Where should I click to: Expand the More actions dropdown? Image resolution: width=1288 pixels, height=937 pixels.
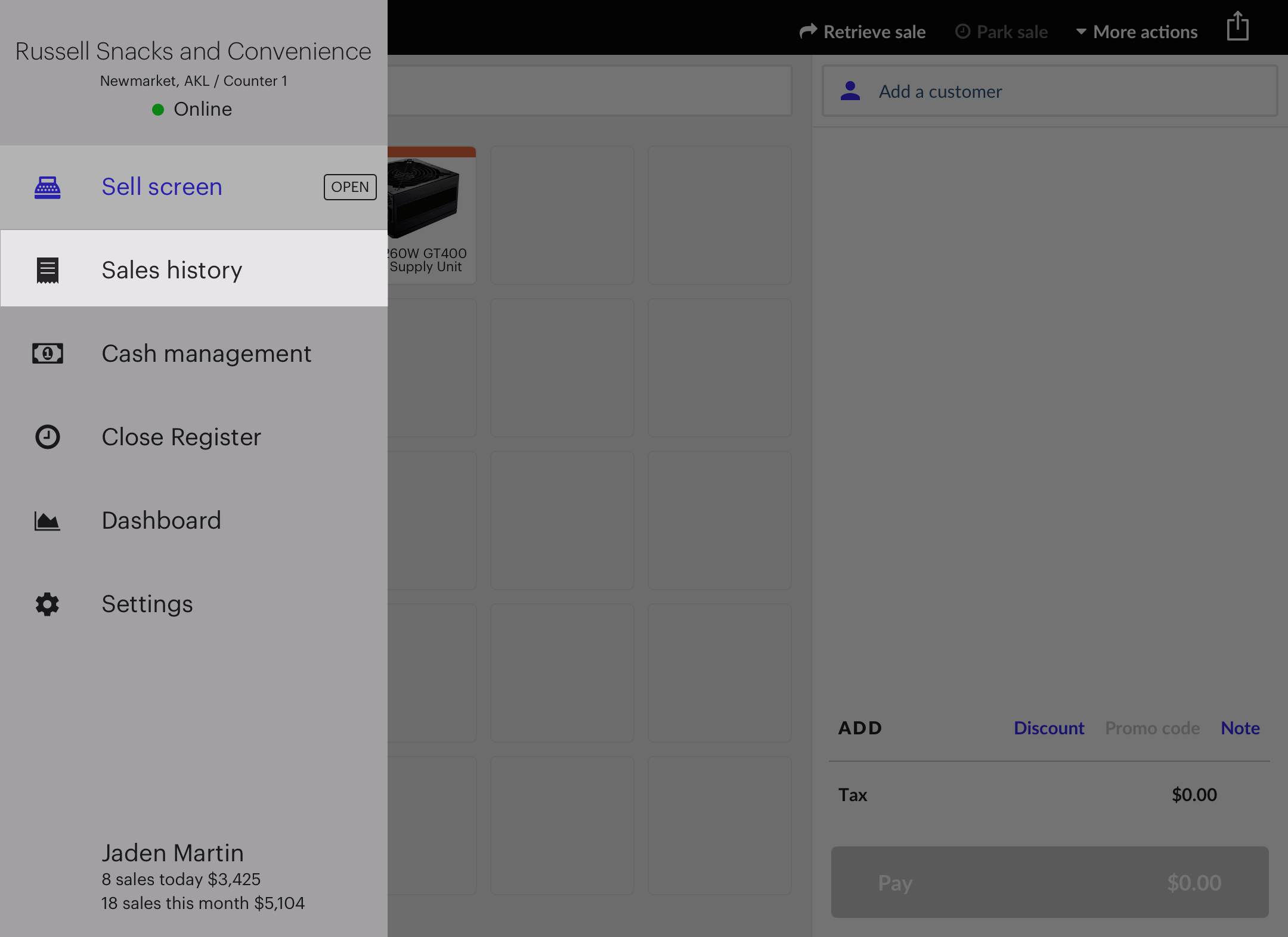tap(1137, 32)
